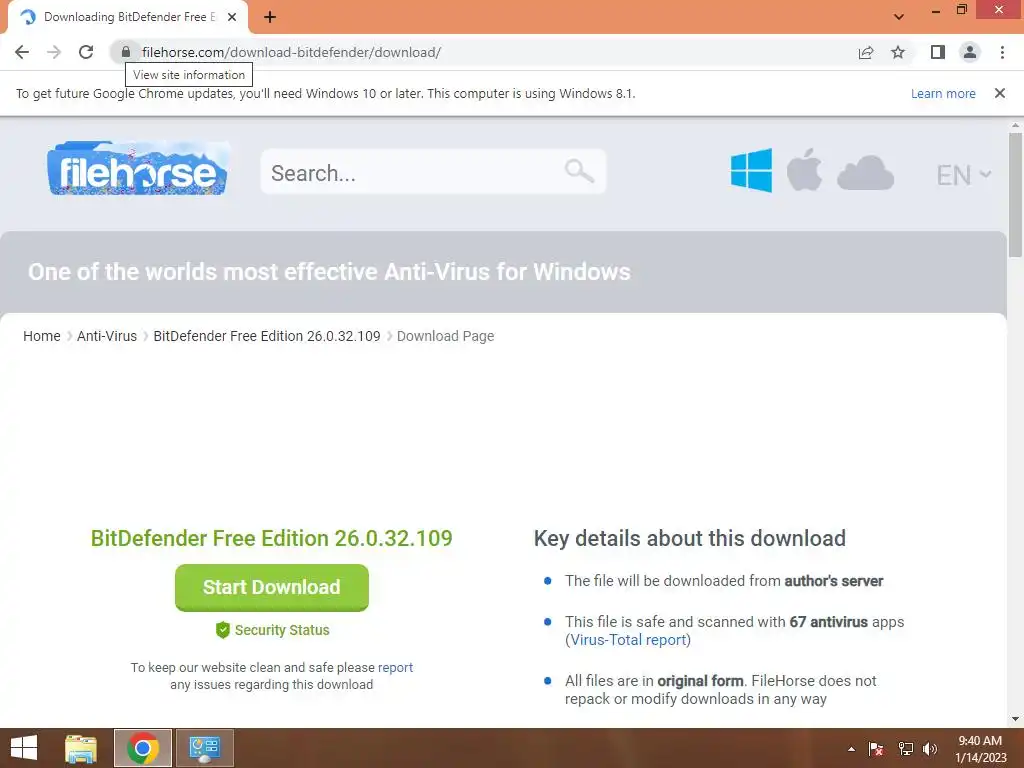The image size is (1024, 768).
Task: Bookmark this page with the star
Action: pyautogui.click(x=898, y=52)
